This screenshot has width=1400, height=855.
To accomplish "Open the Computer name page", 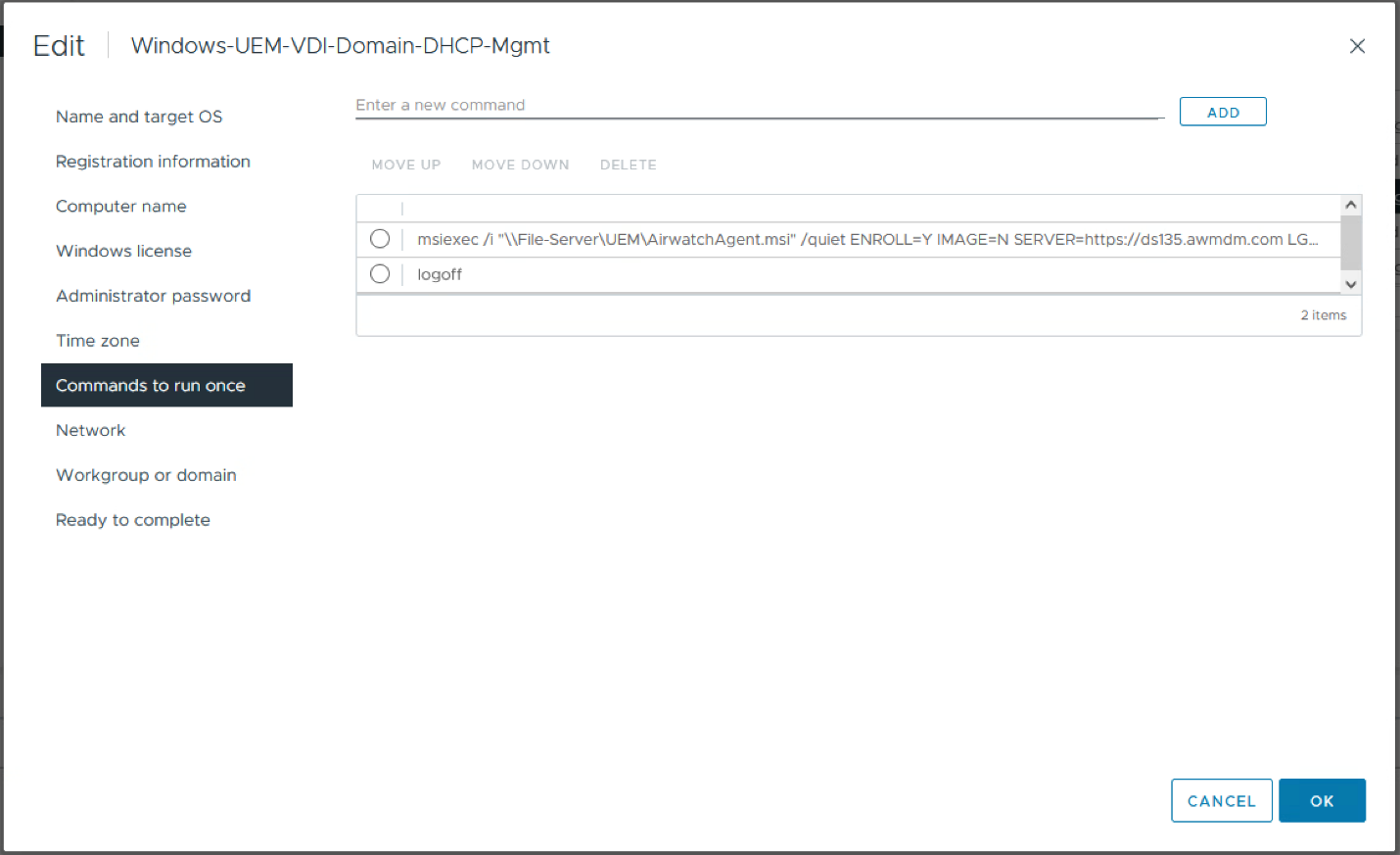I will coord(121,207).
